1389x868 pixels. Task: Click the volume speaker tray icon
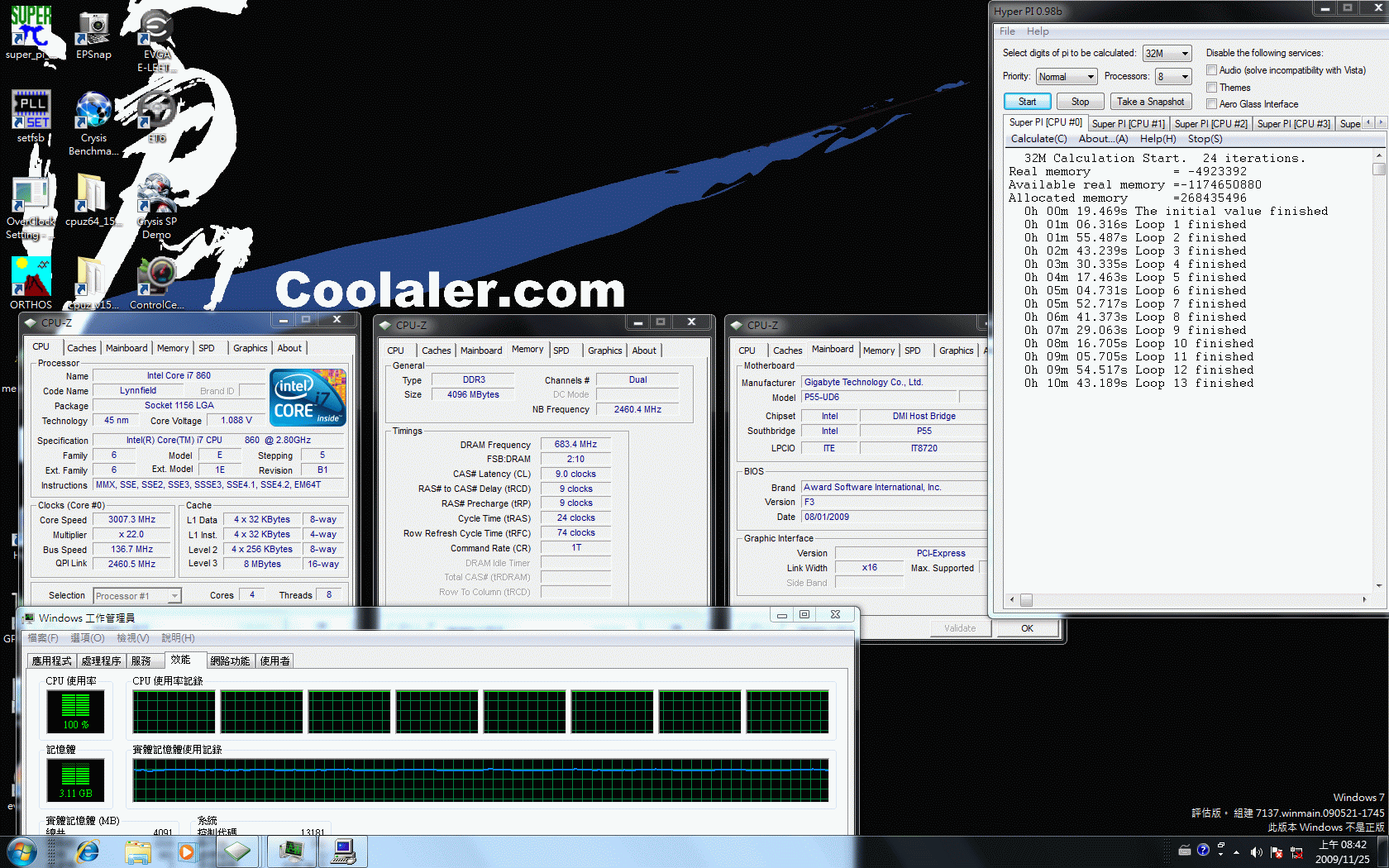pyautogui.click(x=1257, y=851)
